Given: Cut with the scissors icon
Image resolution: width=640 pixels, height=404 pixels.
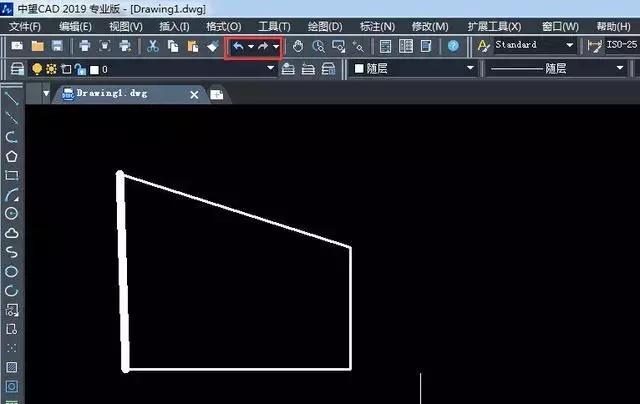Looking at the screenshot, I should click(x=153, y=46).
